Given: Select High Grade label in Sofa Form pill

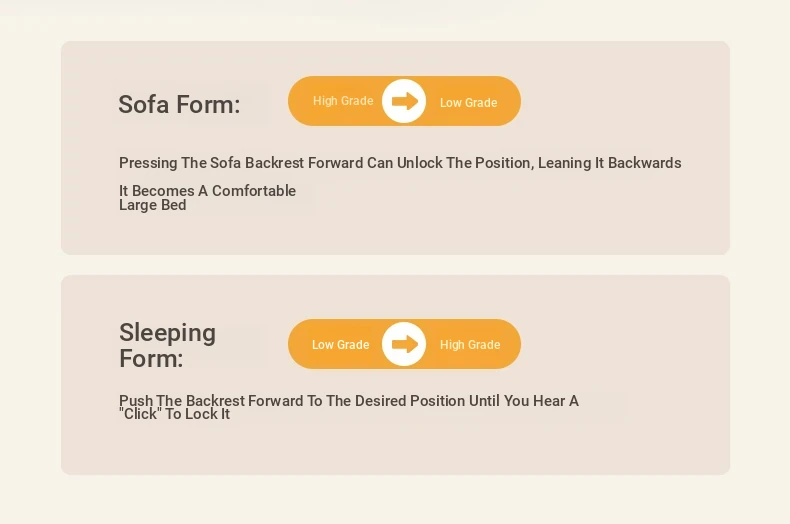Looking at the screenshot, I should point(343,101).
